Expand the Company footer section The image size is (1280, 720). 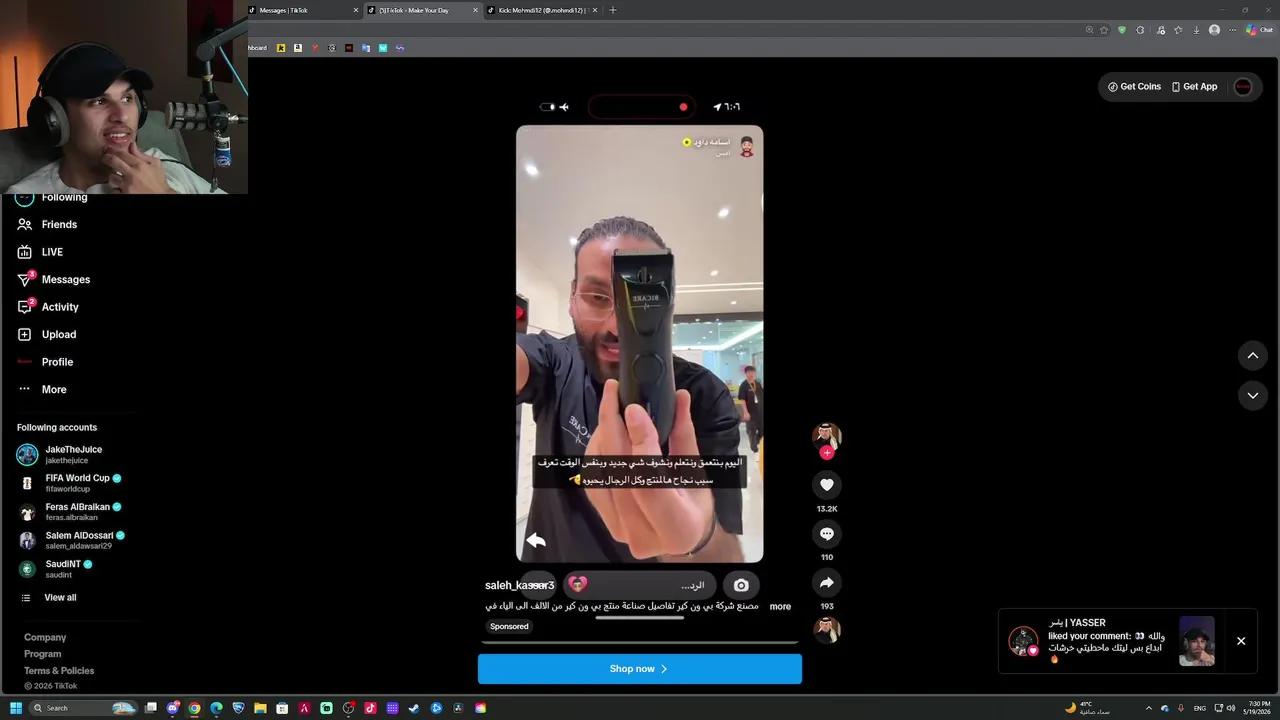(45, 637)
